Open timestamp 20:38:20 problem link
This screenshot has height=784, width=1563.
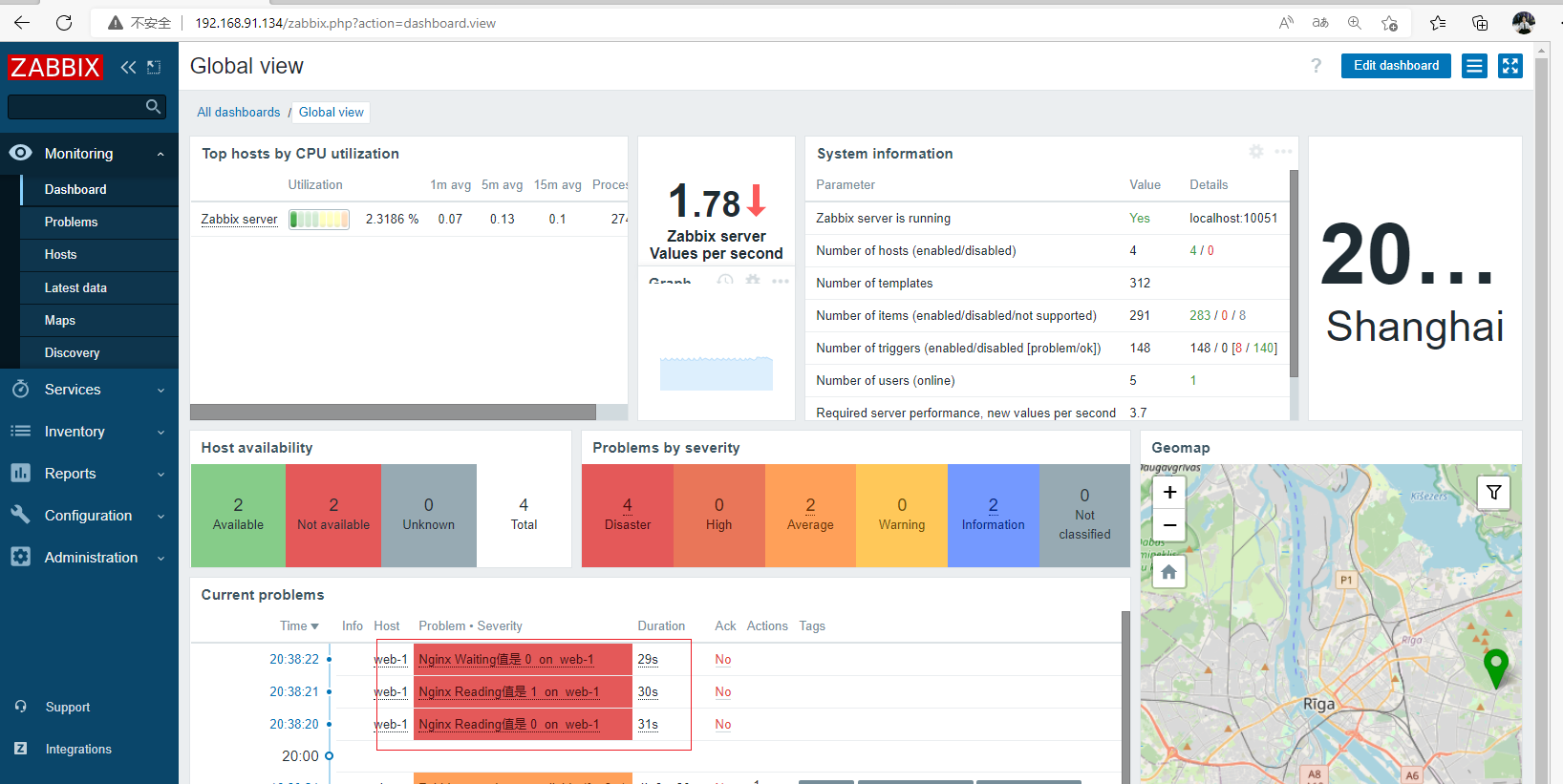pos(294,724)
